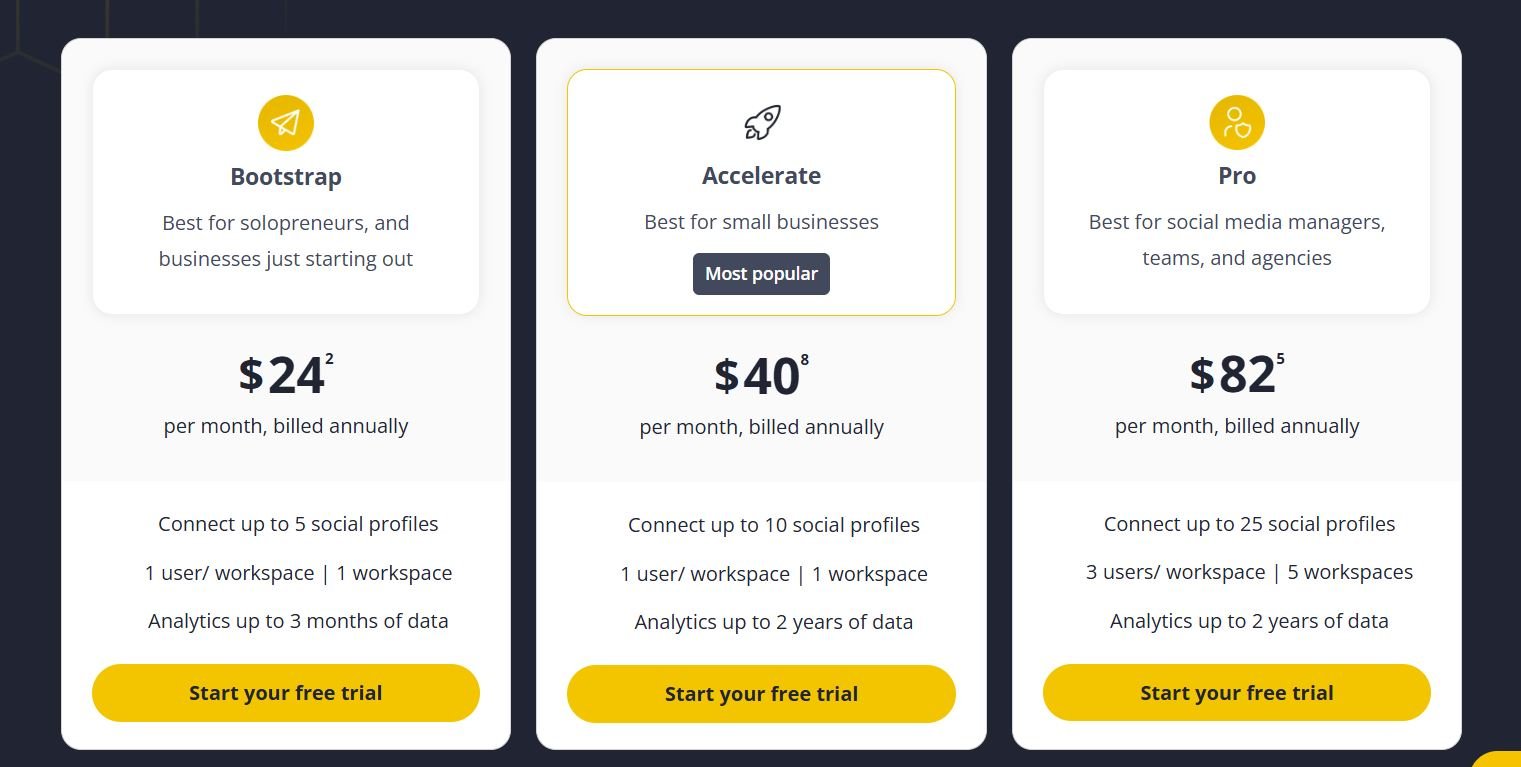Screen dimensions: 1521x767
Task: Click Connect up to 5 social profiles
Action: [x=298, y=524]
